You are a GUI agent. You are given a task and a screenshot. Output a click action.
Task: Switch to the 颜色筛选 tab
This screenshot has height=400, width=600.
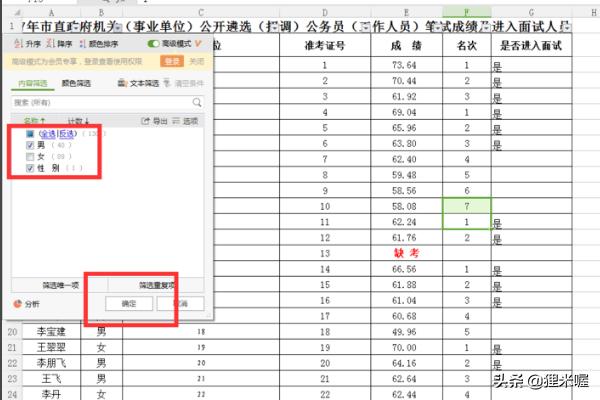76,83
